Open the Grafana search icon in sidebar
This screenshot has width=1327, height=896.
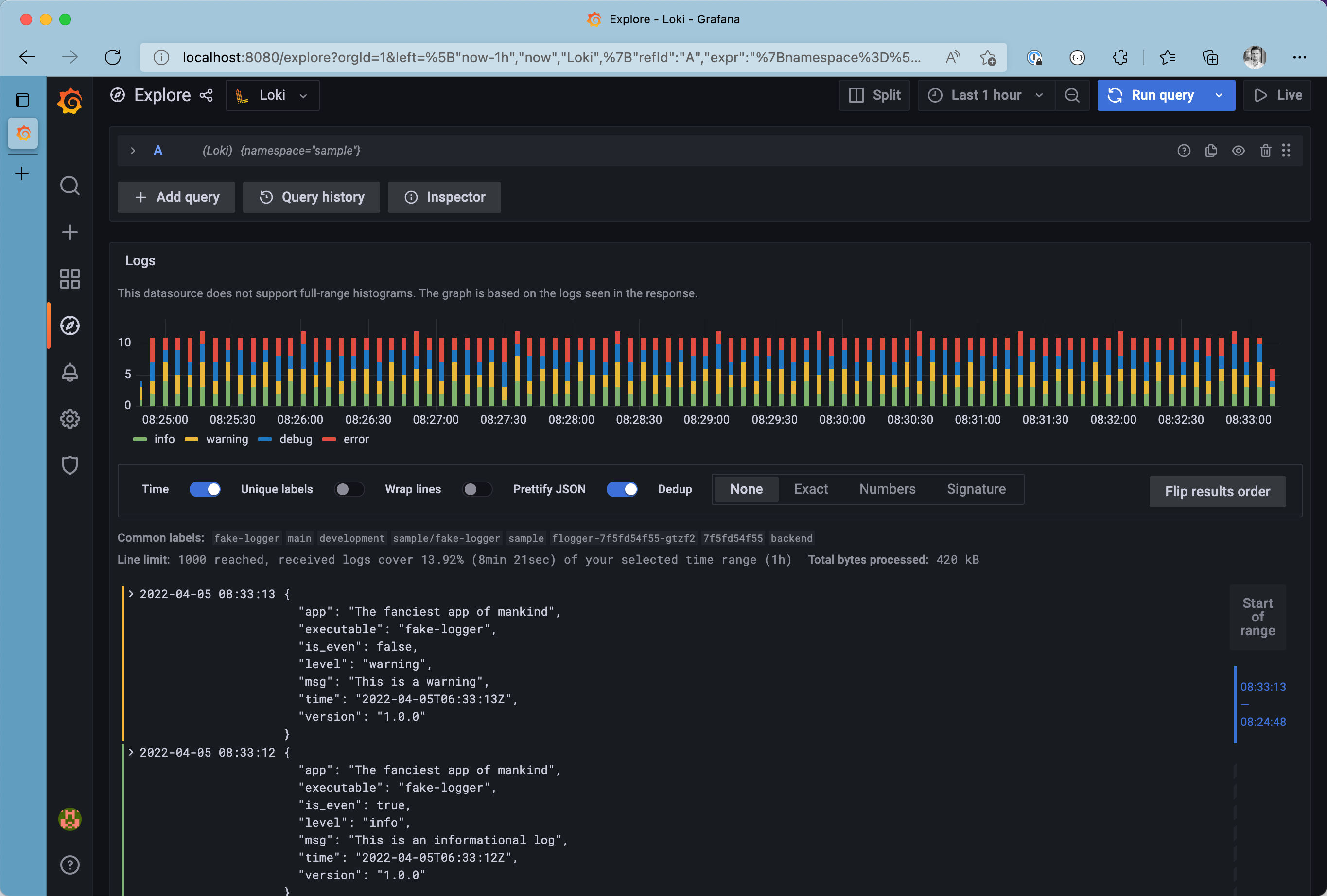[70, 186]
